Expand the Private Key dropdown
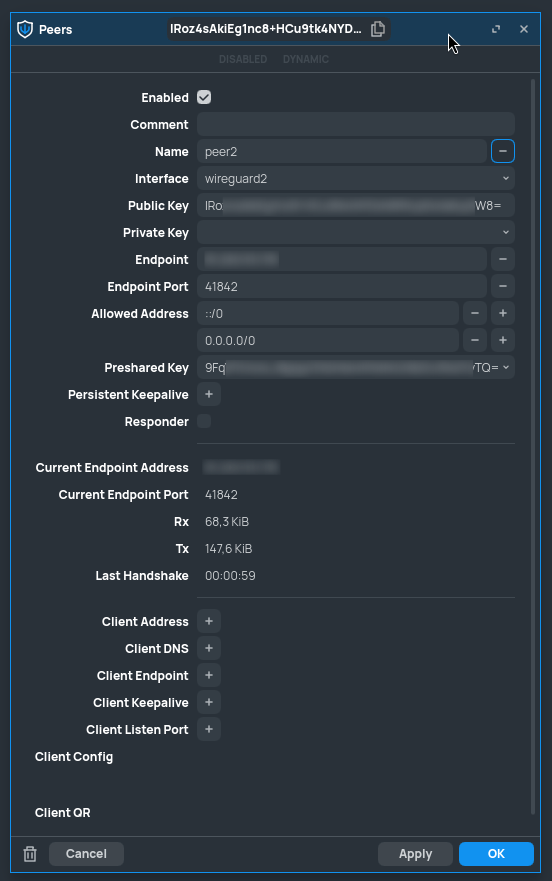The width and height of the screenshot is (552, 881). [505, 233]
